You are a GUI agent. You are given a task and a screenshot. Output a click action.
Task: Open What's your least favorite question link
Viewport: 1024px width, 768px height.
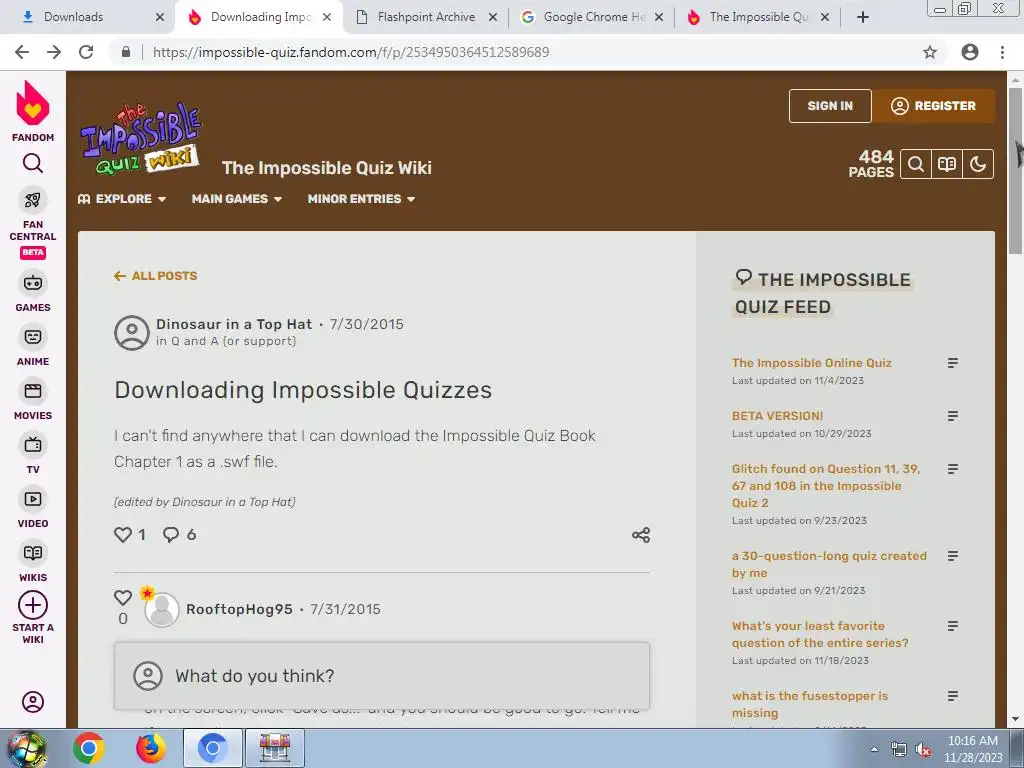click(x=820, y=634)
